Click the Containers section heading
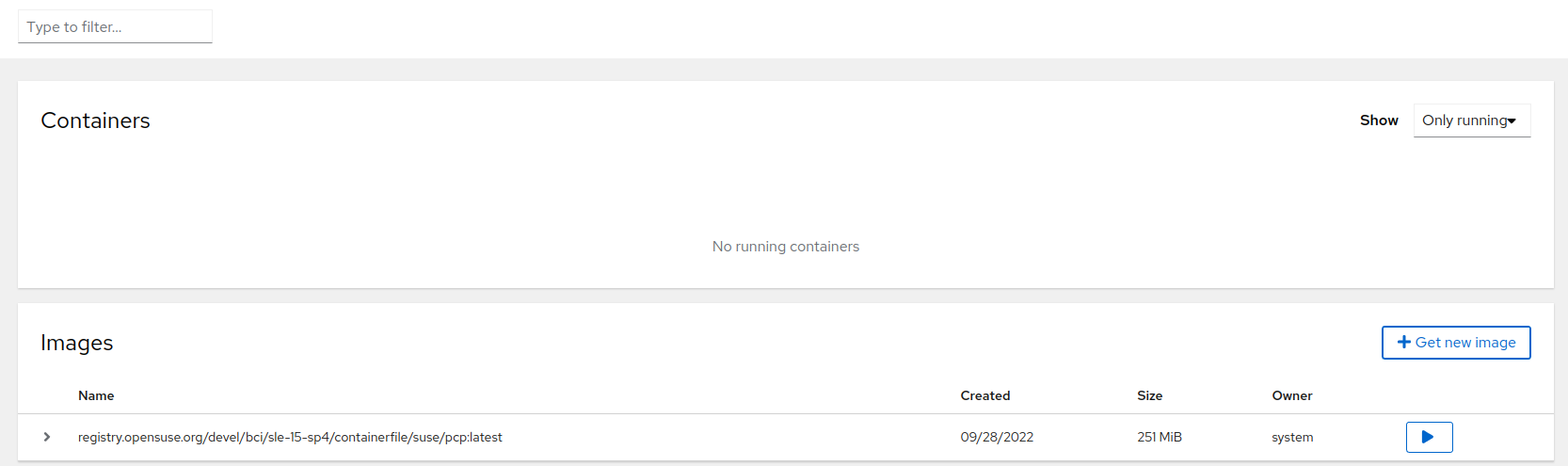Screen dimensions: 1568x466 [95, 121]
